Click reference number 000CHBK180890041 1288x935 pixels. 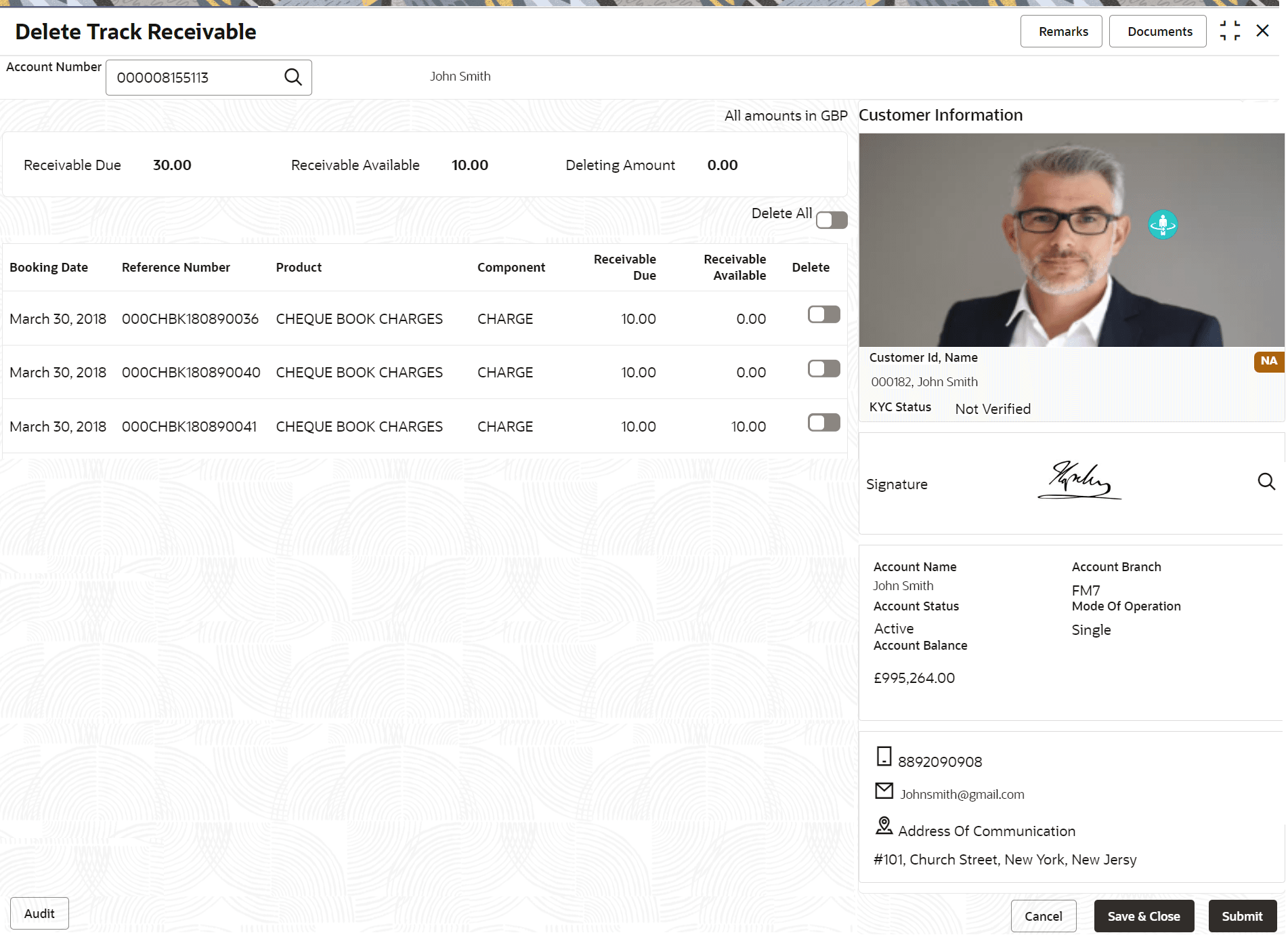(190, 427)
